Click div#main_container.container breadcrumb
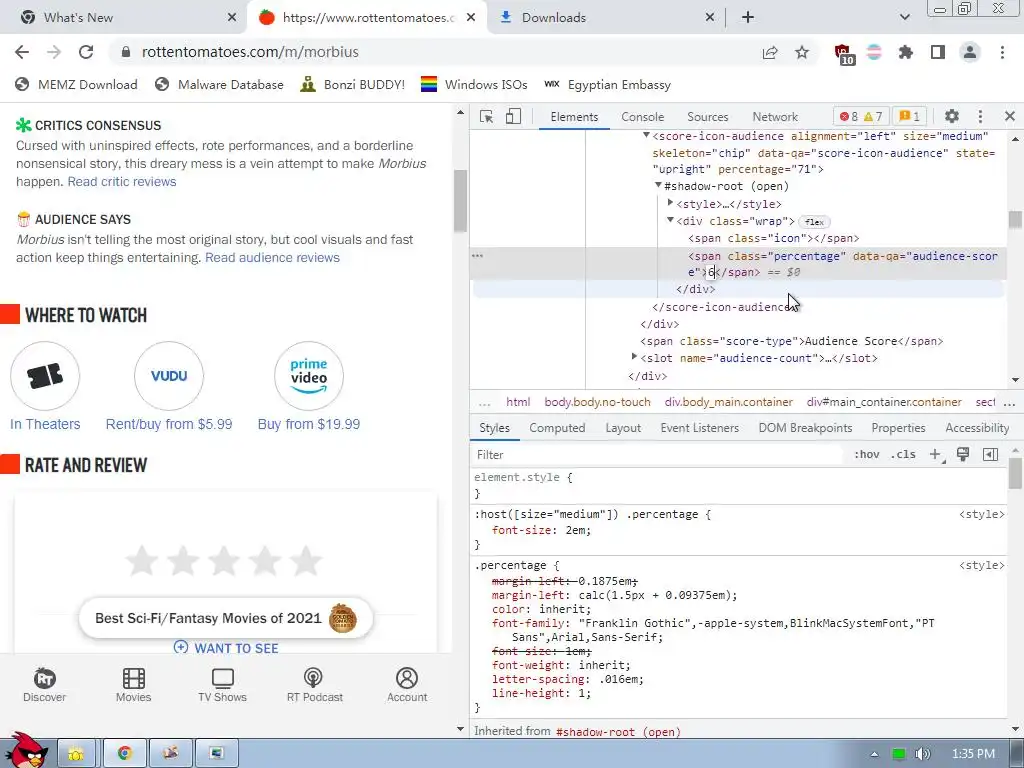The image size is (1024, 768). click(x=884, y=402)
